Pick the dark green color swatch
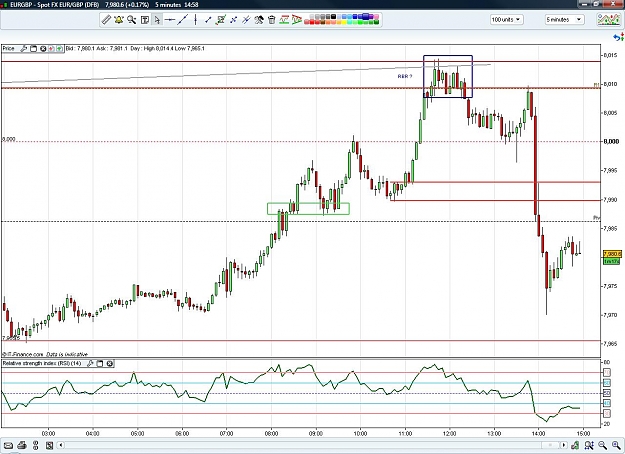The height and width of the screenshot is (454, 625). pyautogui.click(x=376, y=22)
